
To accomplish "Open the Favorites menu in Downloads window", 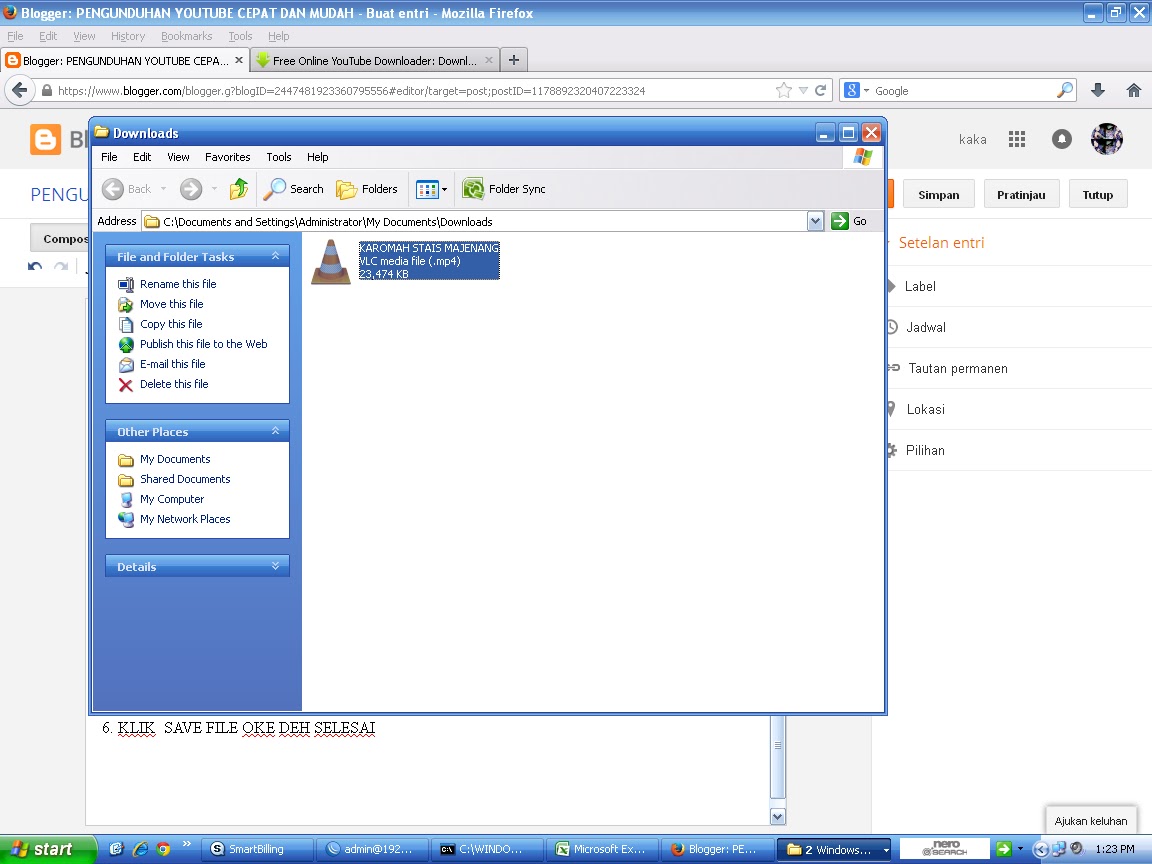I will tap(227, 157).
